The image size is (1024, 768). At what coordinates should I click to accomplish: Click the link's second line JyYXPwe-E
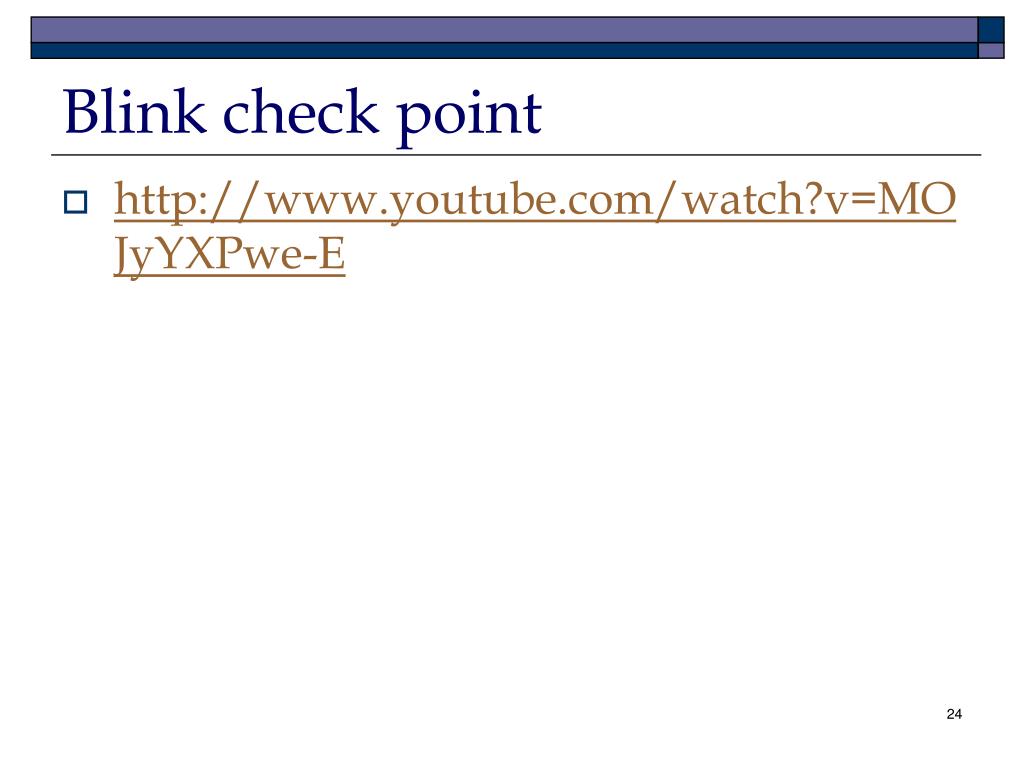229,254
